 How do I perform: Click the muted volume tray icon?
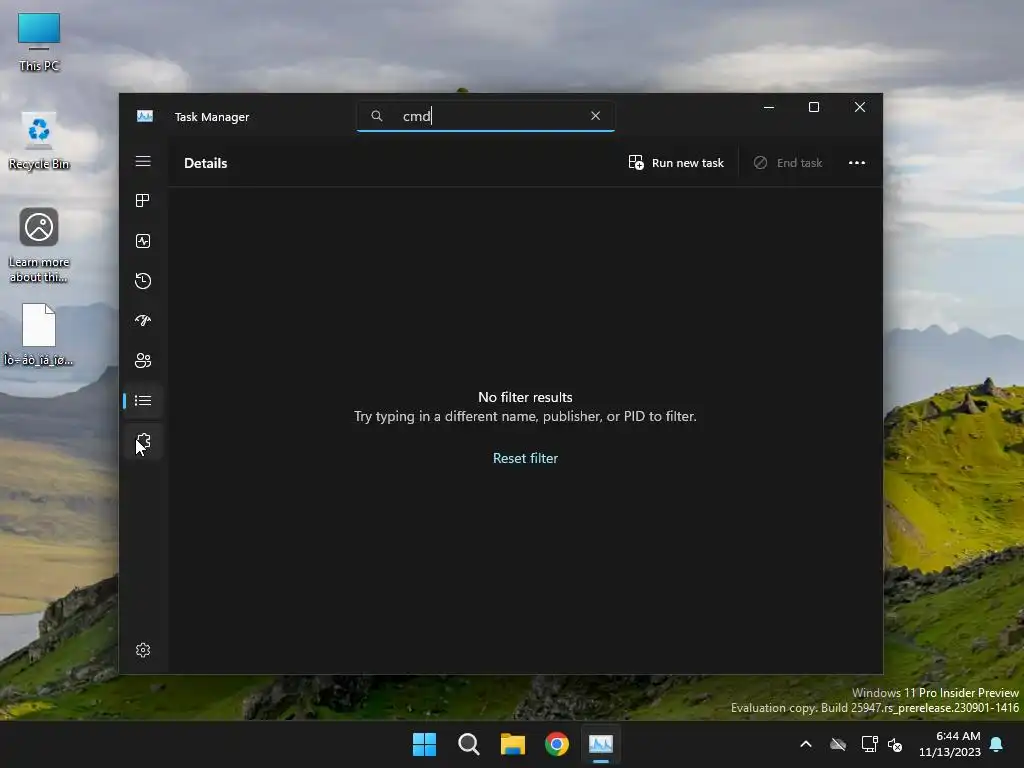click(895, 744)
